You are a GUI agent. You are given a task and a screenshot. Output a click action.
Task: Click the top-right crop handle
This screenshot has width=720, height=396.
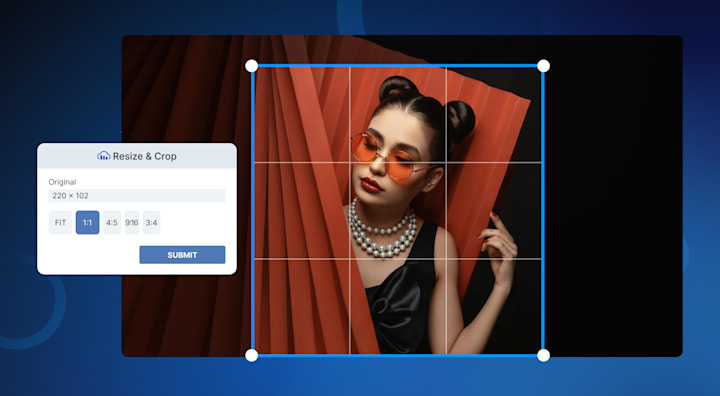[543, 66]
